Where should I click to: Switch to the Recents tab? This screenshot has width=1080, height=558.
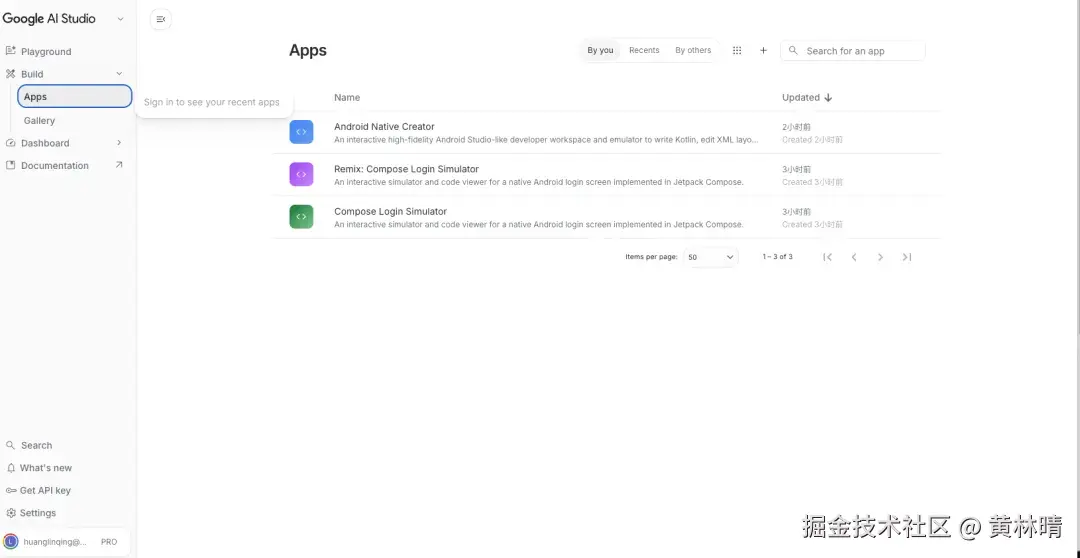[x=644, y=50]
